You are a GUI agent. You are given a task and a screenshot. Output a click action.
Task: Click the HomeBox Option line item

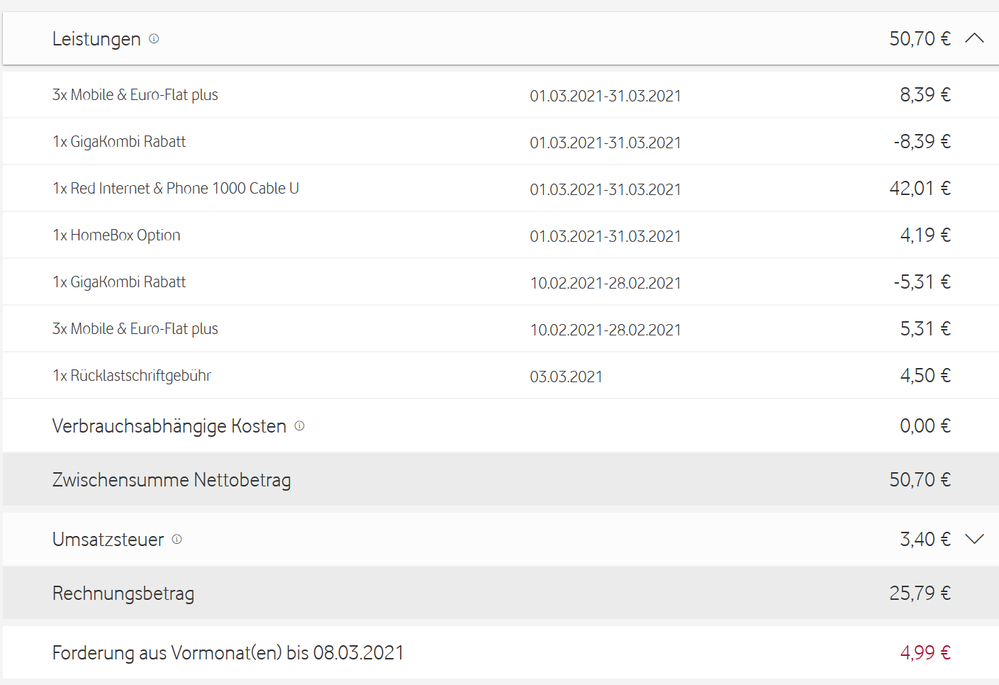pos(116,235)
